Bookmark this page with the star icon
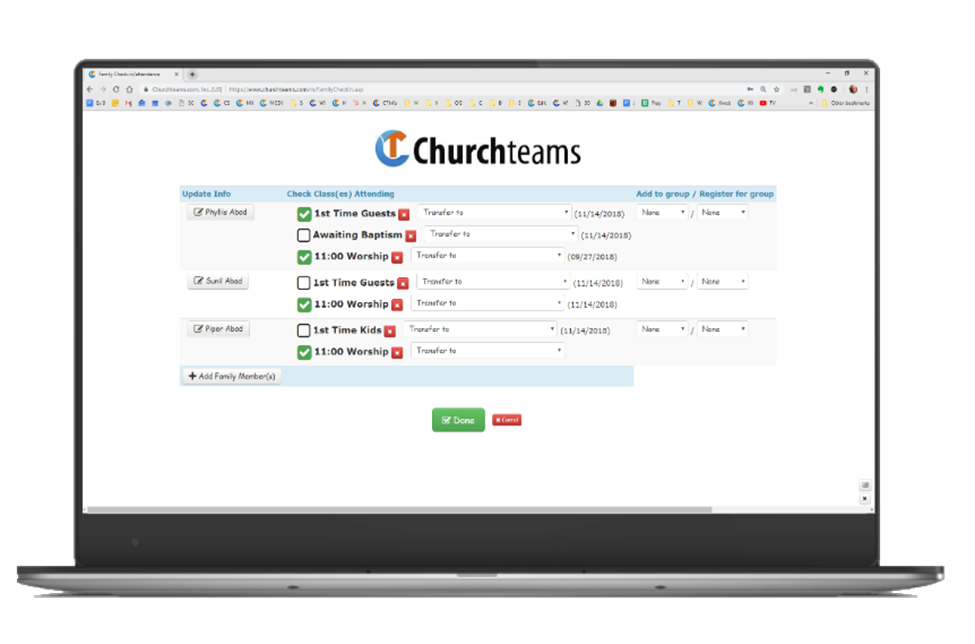The width and height of the screenshot is (975, 644). pos(776,89)
